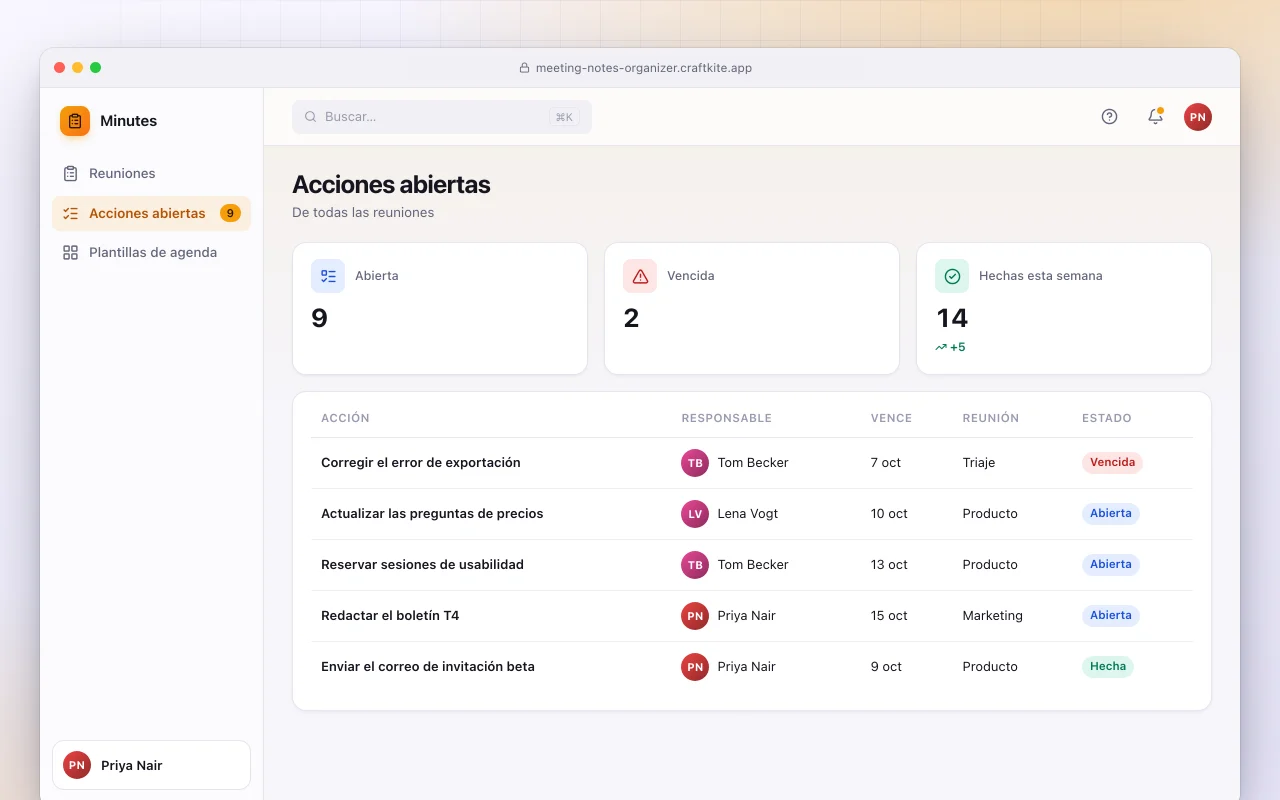The image size is (1280, 800).
Task: Open Plantillas de agenda in the sidebar
Action: [x=151, y=253]
